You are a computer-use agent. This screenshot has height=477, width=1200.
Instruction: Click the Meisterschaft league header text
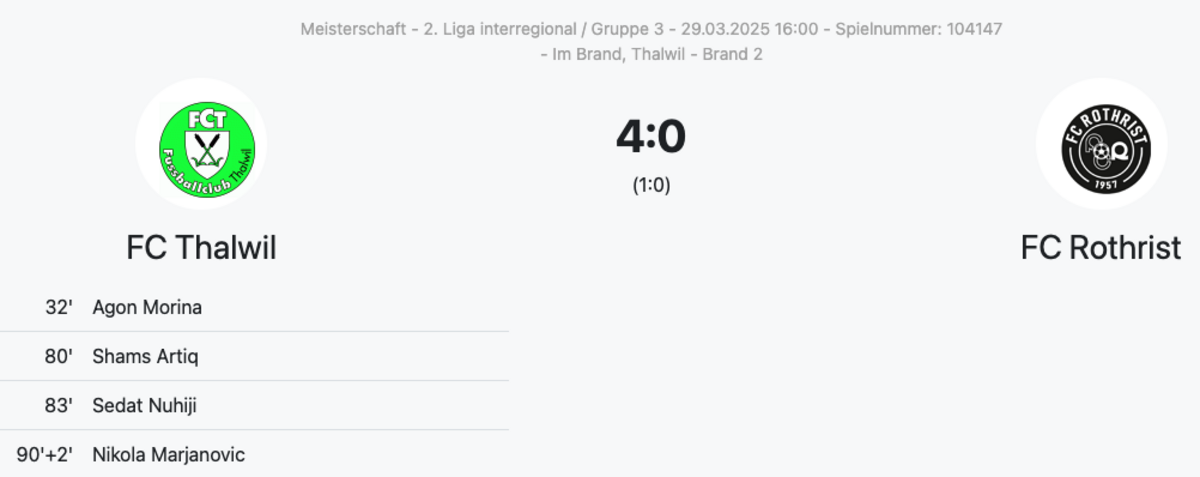(x=353, y=29)
